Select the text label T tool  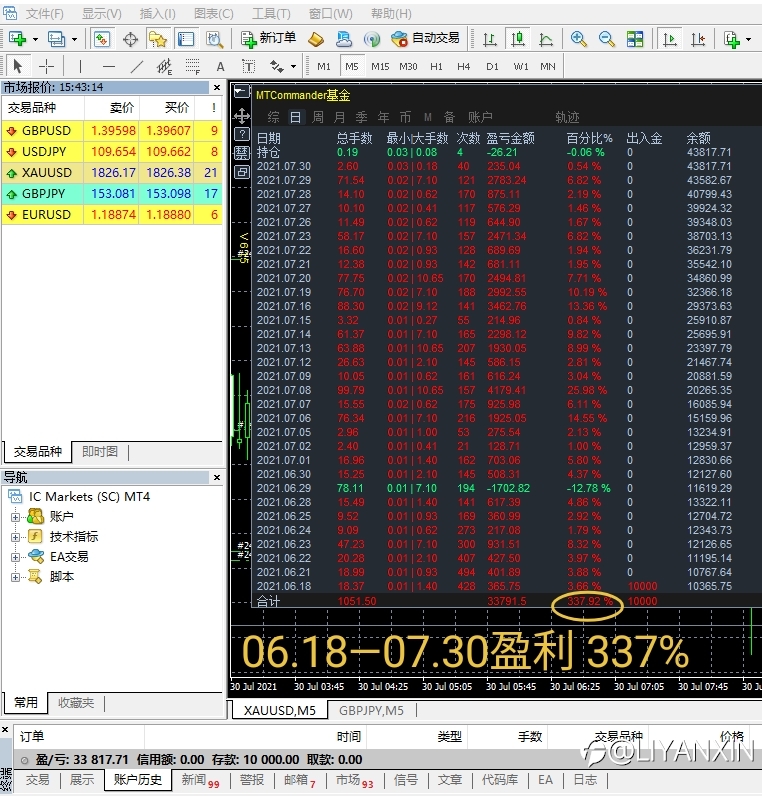248,67
